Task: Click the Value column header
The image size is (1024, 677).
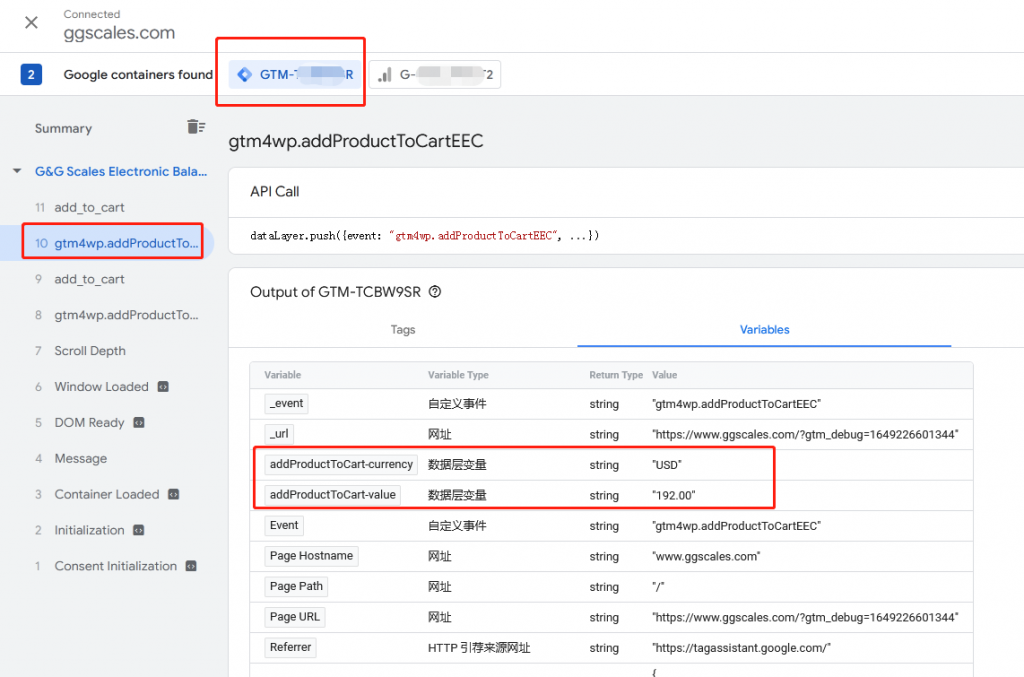Action: point(664,375)
